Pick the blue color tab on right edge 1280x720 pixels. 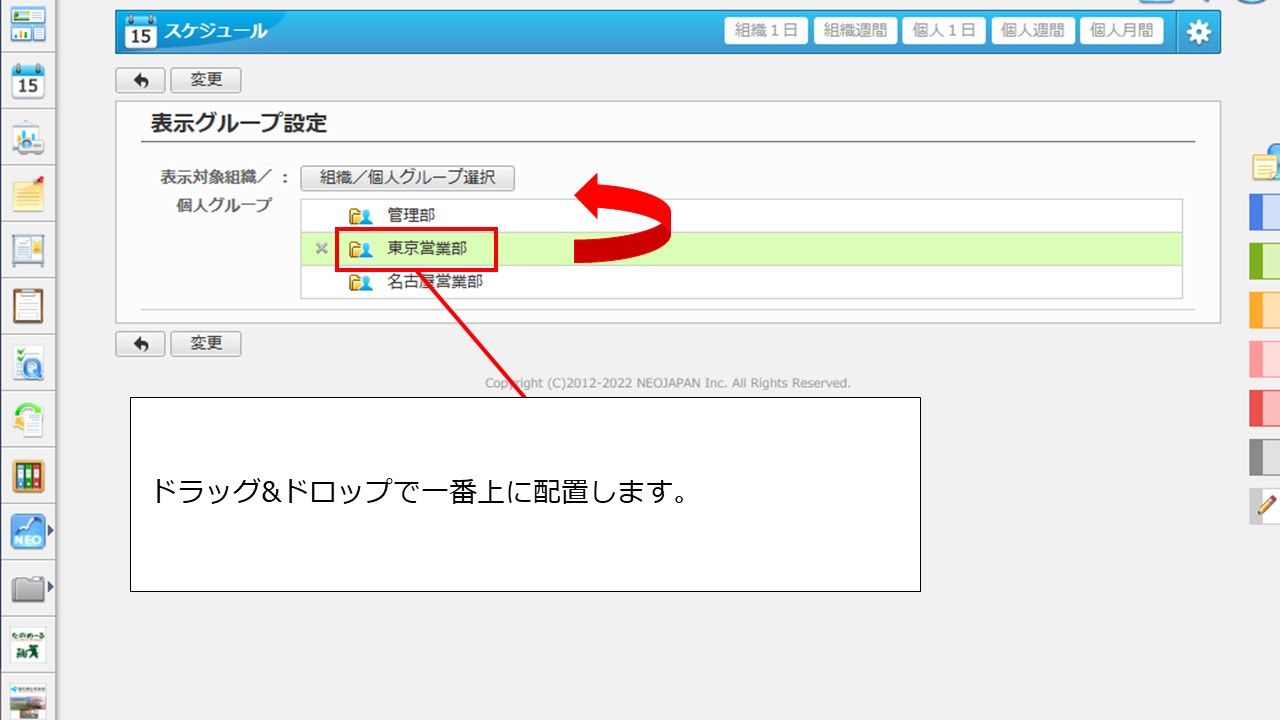click(x=1265, y=212)
